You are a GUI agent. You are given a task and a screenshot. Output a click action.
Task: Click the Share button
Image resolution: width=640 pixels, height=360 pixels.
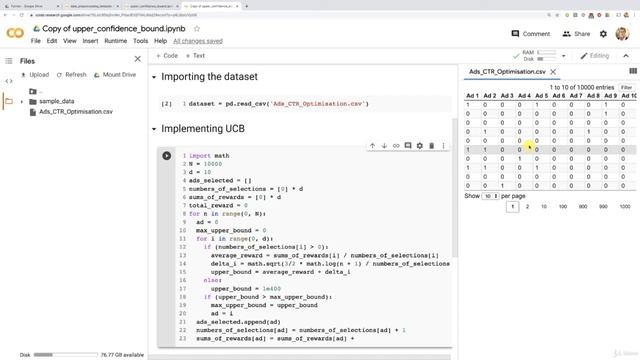[576, 34]
